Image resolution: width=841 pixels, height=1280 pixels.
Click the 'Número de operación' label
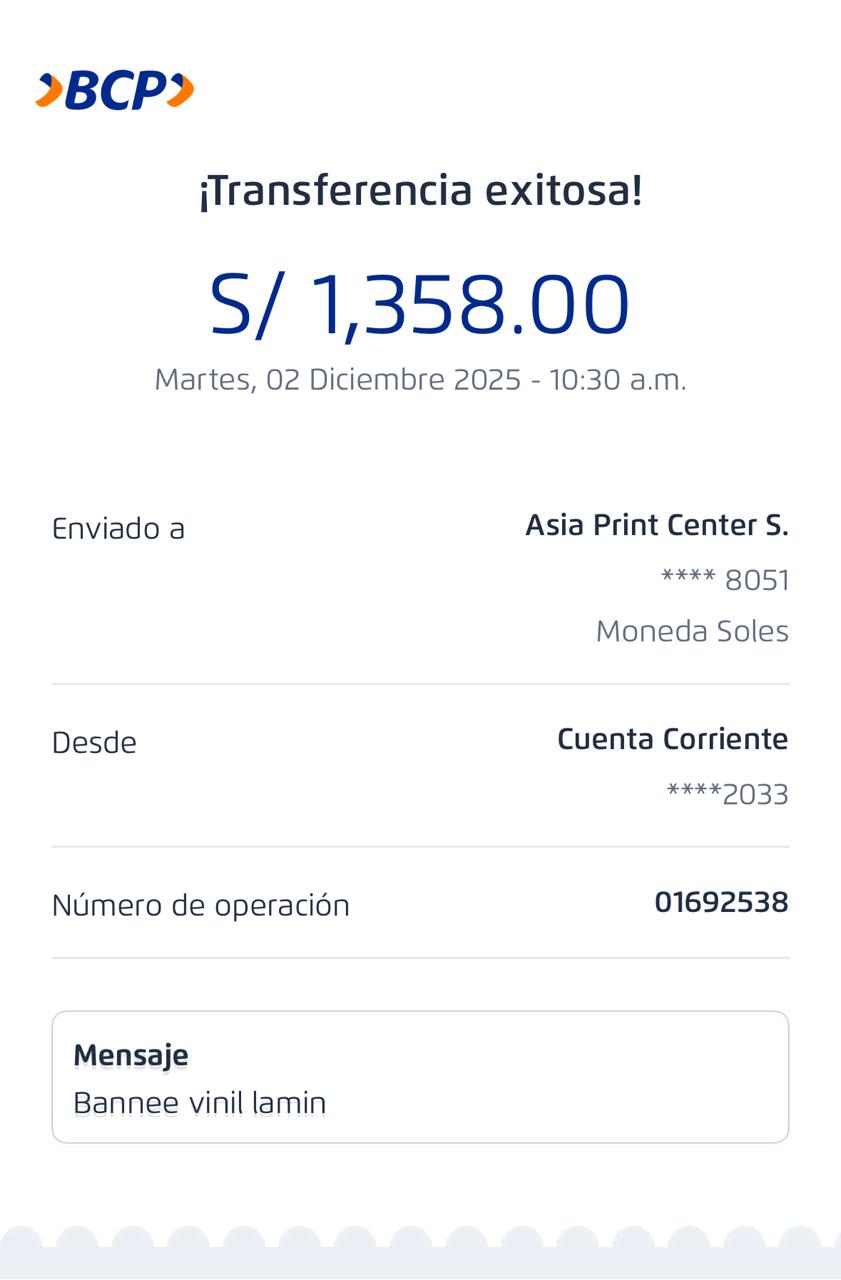point(201,906)
